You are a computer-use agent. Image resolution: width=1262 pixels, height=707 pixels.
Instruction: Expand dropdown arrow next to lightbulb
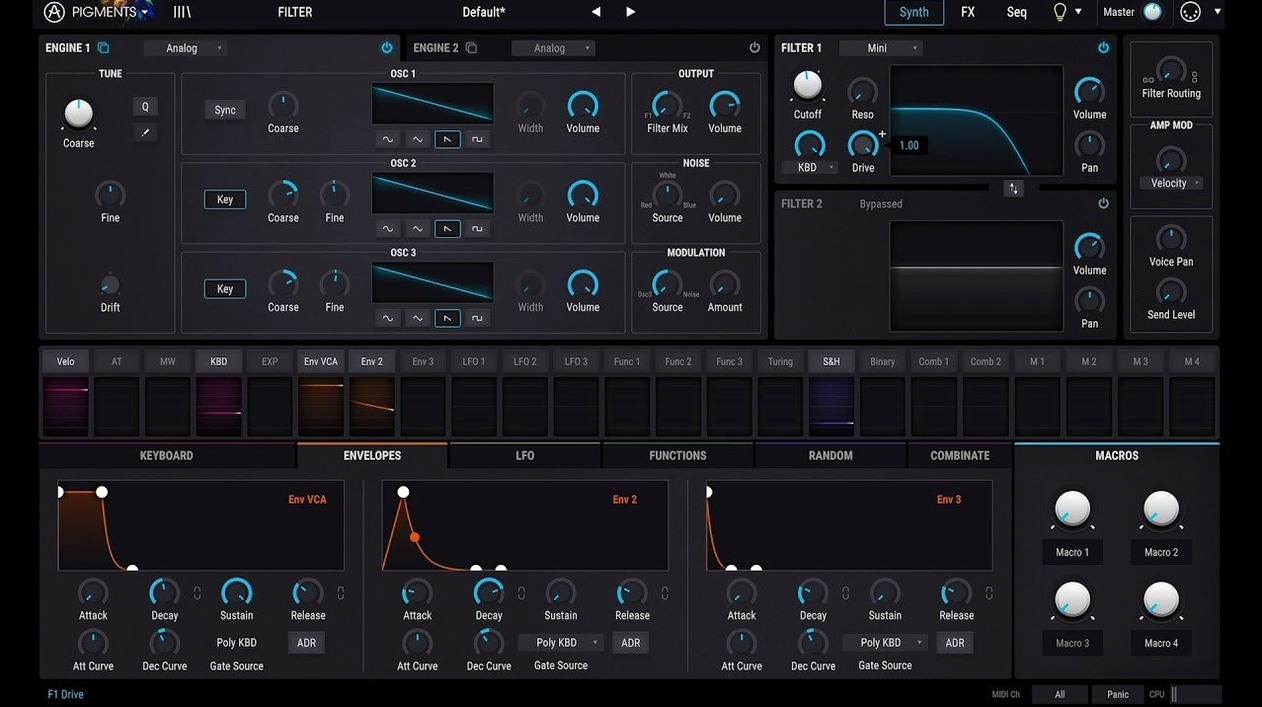(1078, 12)
